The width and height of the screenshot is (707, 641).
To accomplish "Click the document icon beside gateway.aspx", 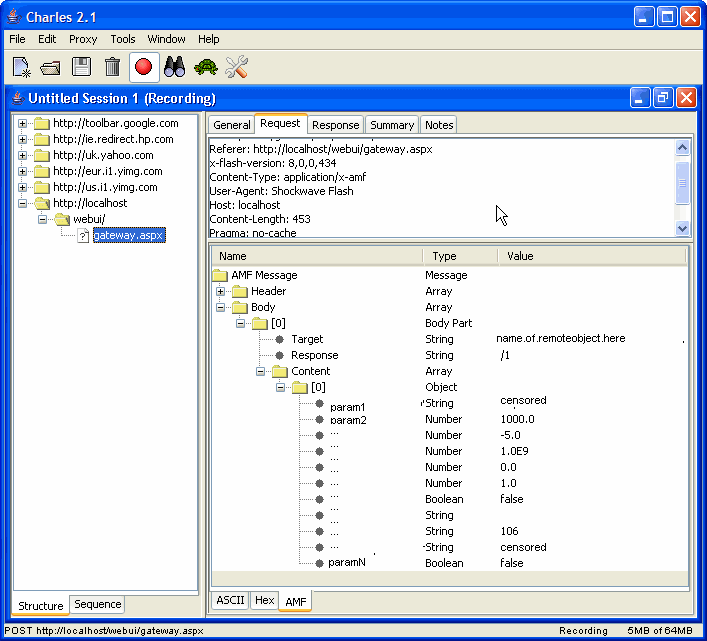I will pyautogui.click(x=83, y=235).
